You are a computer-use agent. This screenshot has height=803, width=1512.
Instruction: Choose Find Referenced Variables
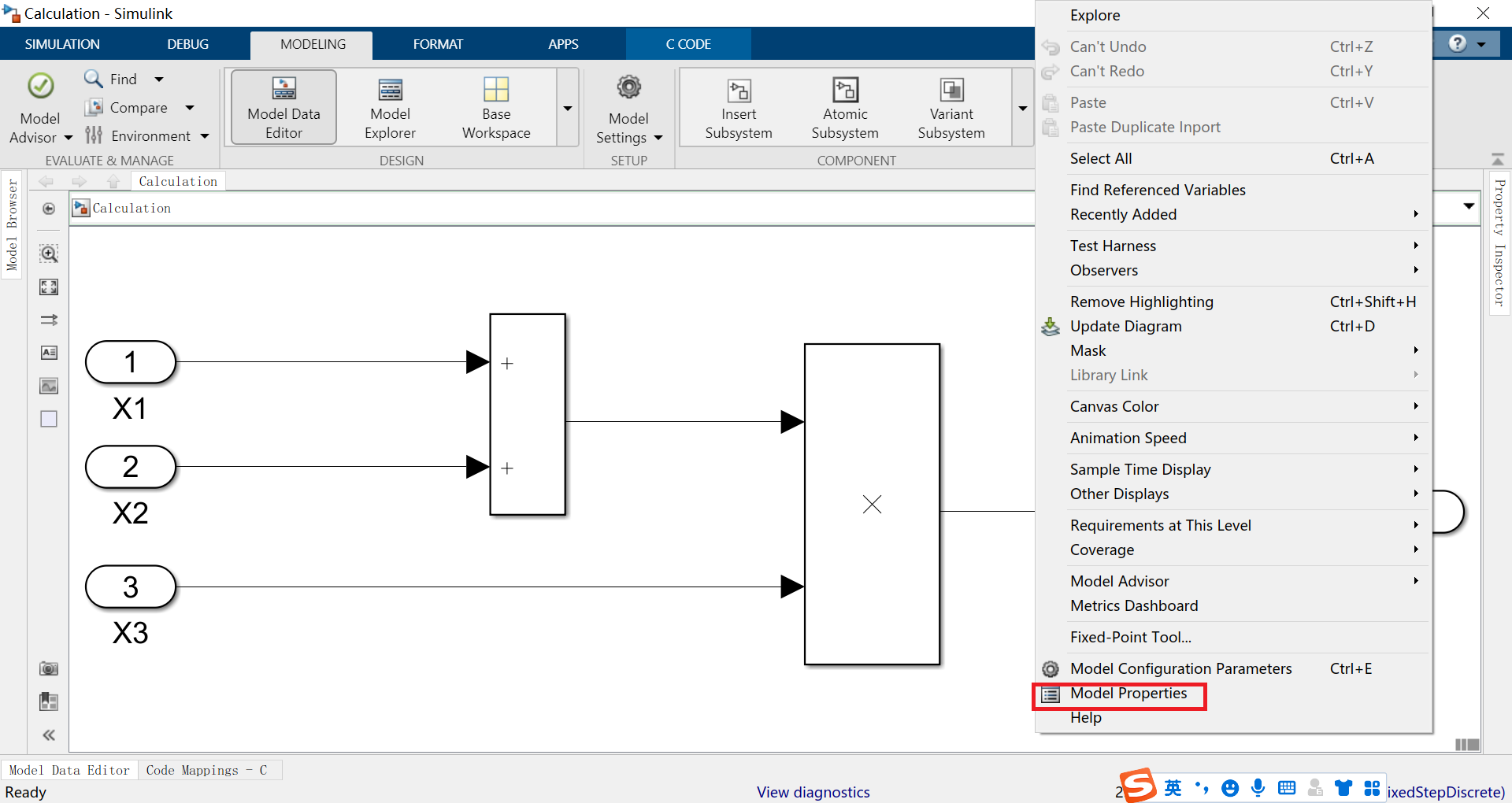(1233, 190)
